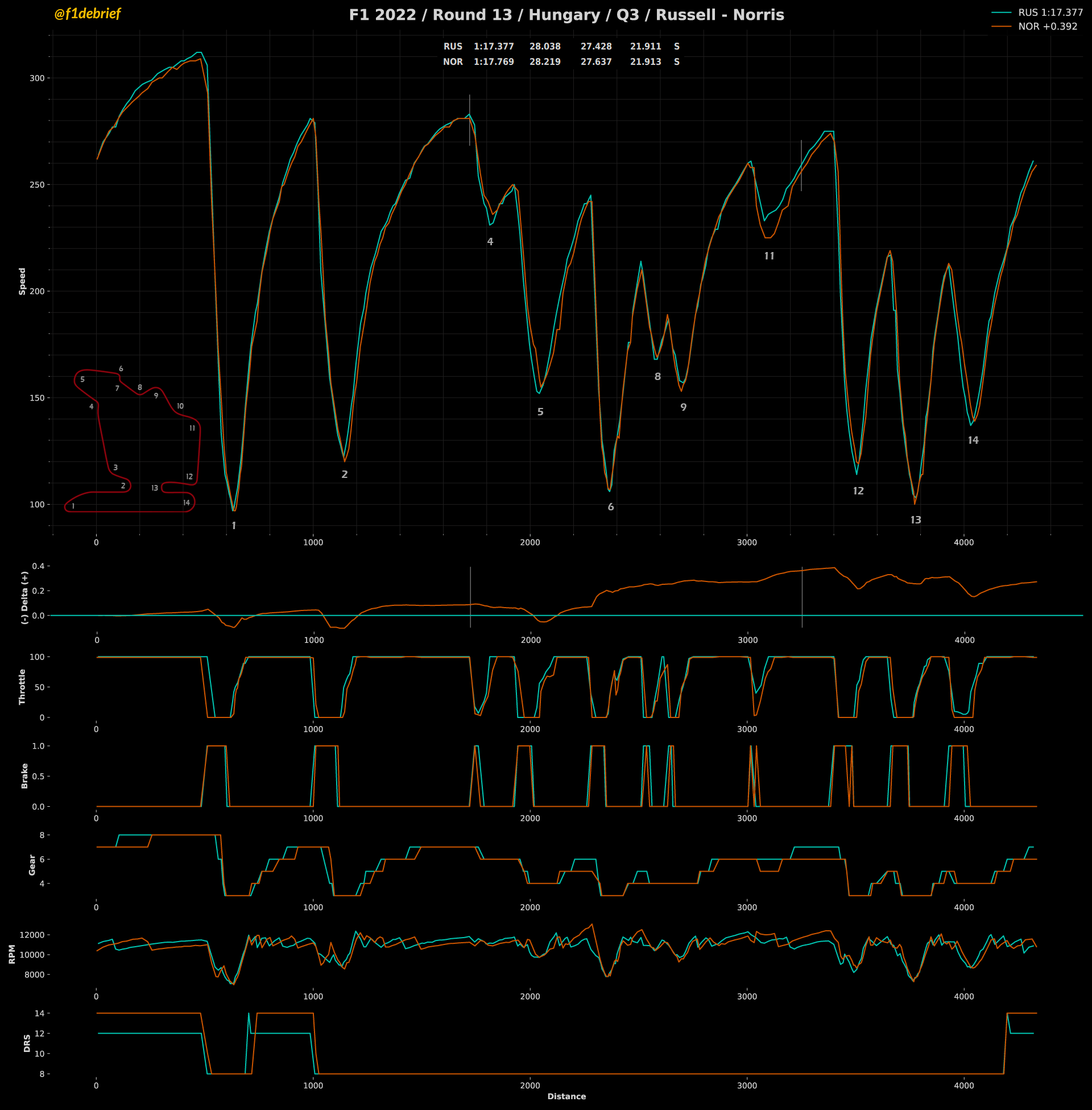Image resolution: width=1092 pixels, height=1110 pixels.
Task: Click the (-) Delta (+) axis label
Action: 24,597
